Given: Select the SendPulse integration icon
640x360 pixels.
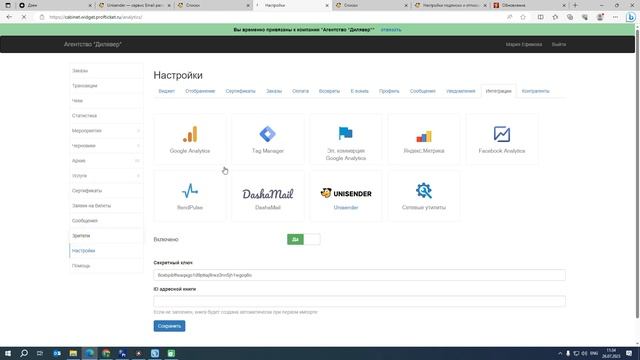Looking at the screenshot, I should tap(190, 191).
